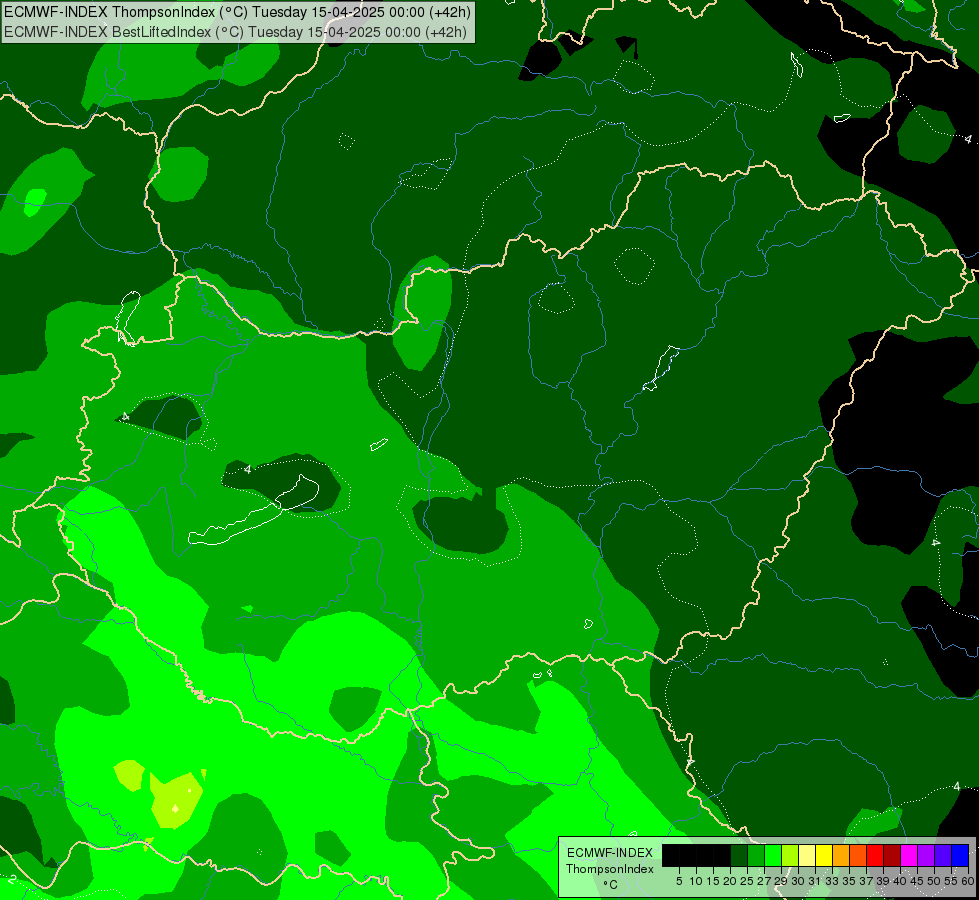Click the ThompsonIndex title line in header
Viewport: 979px width, 900px height.
(x=237, y=11)
